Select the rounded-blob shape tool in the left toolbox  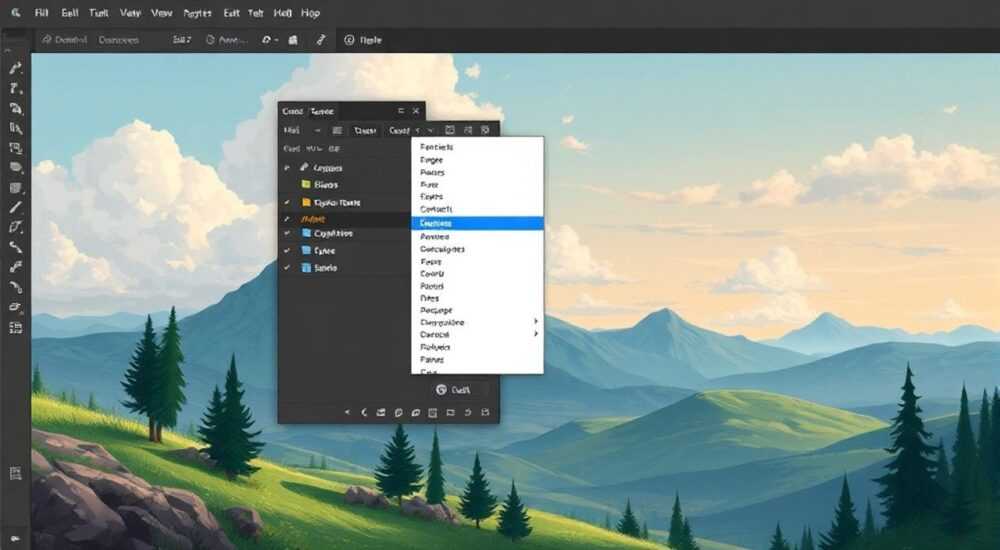tap(15, 168)
